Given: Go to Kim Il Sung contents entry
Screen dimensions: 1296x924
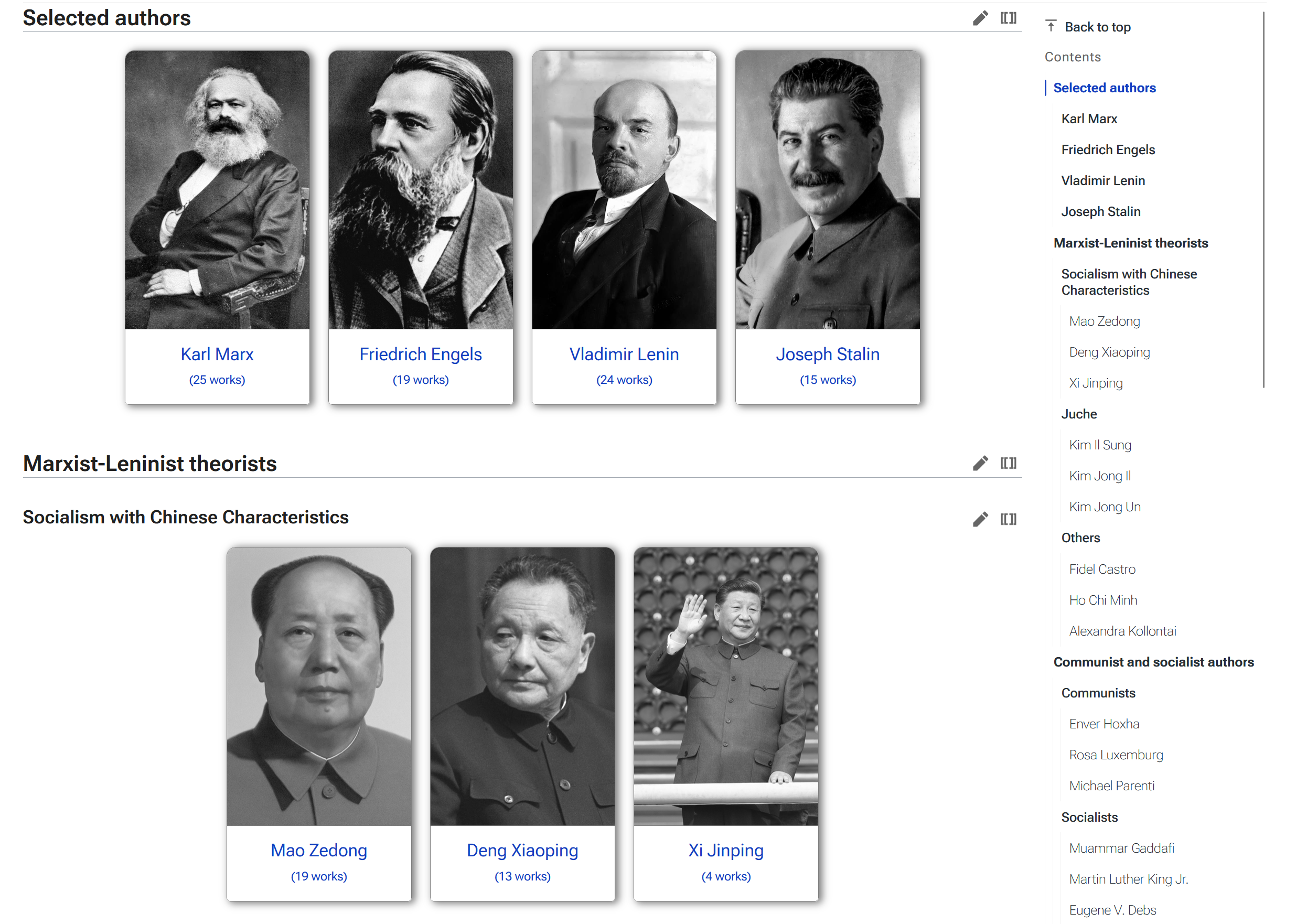Looking at the screenshot, I should 1100,445.
